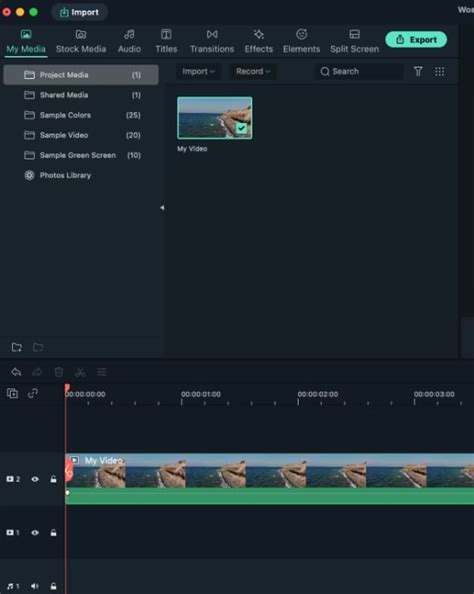Click the Sample Green Screen count (10)
Image resolution: width=474 pixels, height=594 pixels.
[134, 155]
